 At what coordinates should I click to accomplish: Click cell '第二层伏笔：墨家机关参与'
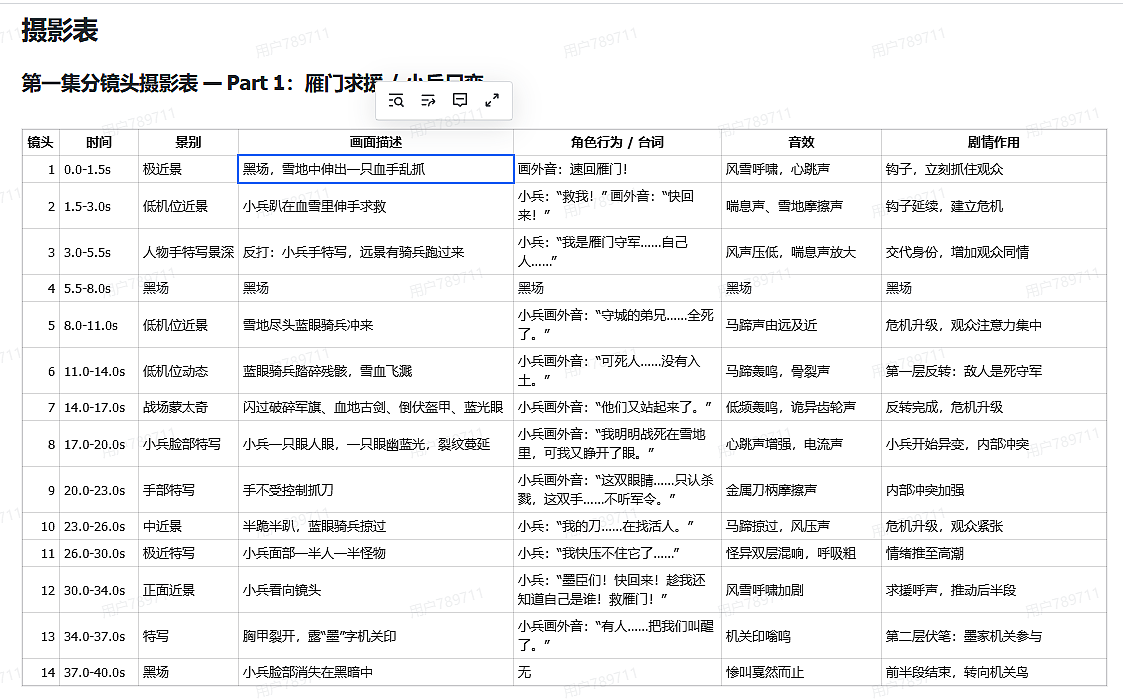(993, 636)
